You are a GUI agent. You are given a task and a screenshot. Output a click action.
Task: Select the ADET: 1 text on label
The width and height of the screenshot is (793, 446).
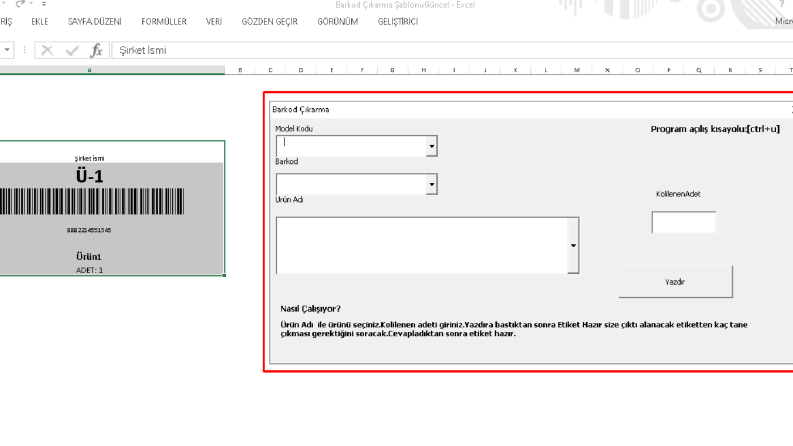coord(89,270)
